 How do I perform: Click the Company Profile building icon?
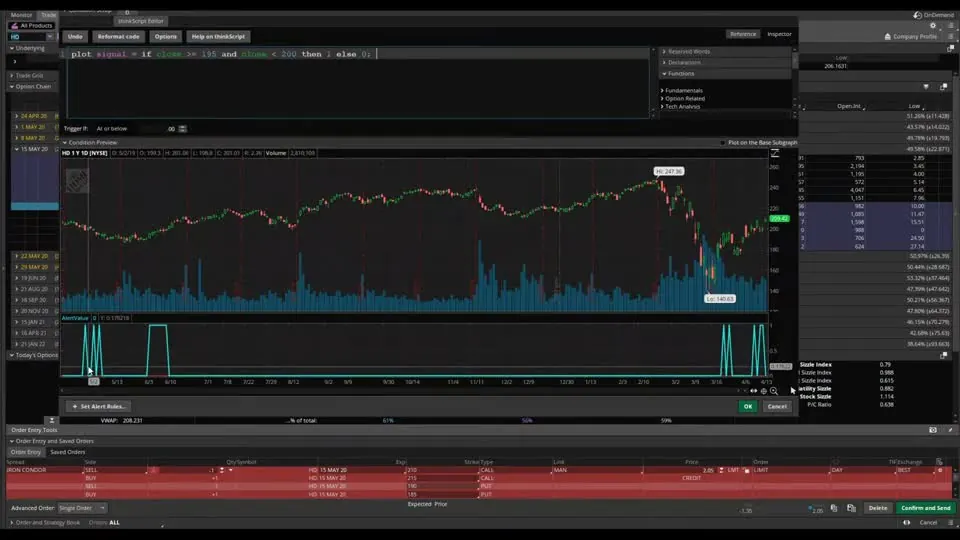(888, 37)
